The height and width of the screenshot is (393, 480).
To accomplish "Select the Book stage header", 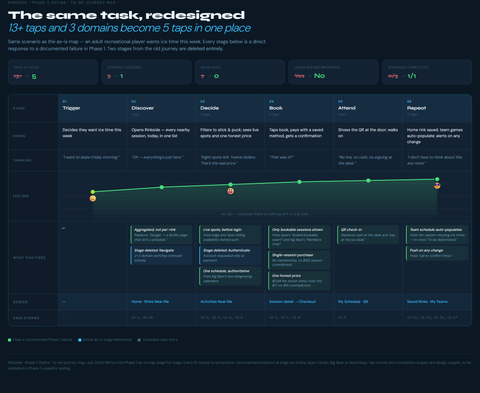I will (x=299, y=108).
